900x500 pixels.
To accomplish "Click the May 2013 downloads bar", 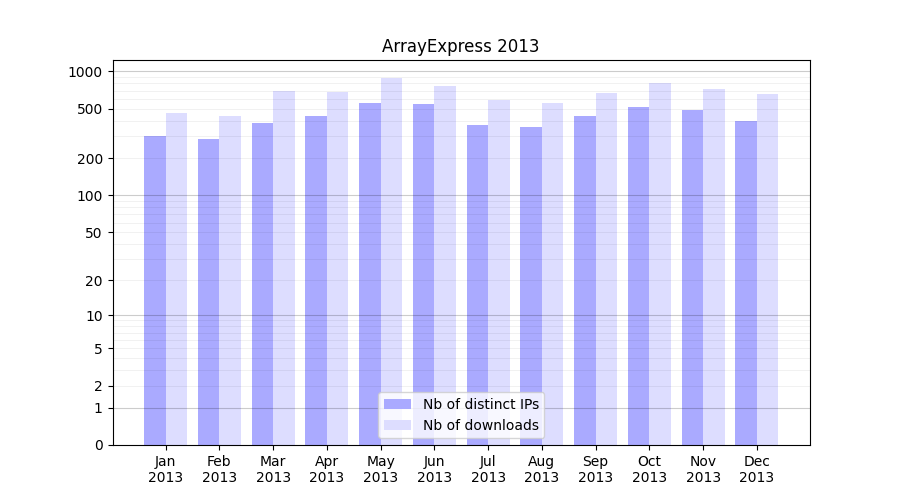I will point(391,260).
